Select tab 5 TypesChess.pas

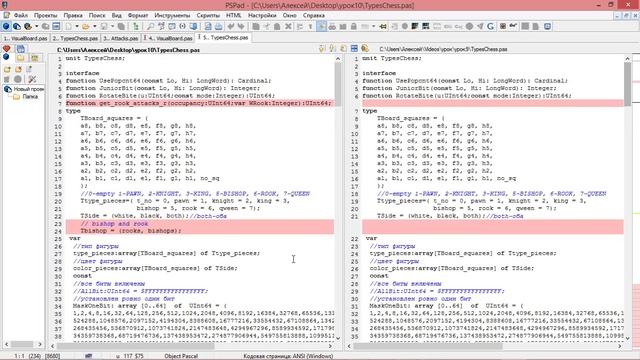(x=224, y=37)
